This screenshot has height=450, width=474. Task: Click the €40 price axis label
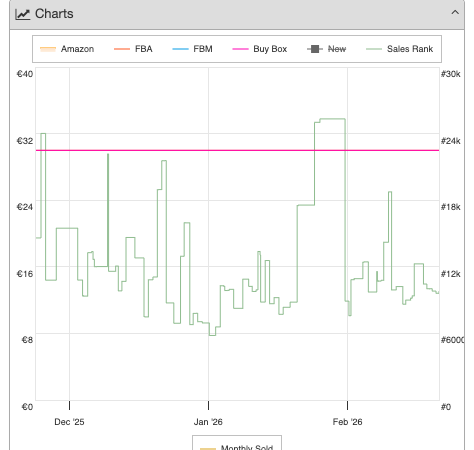point(25,74)
